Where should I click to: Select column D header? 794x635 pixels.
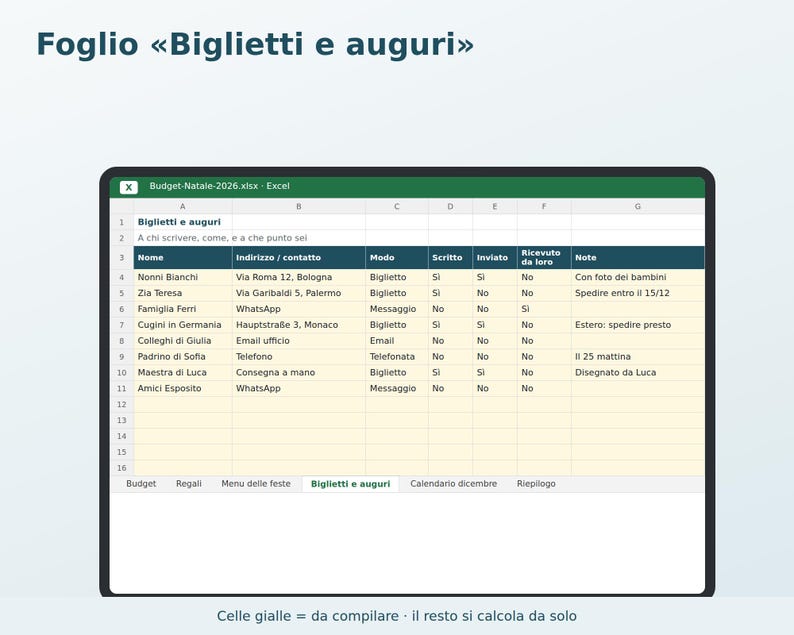tap(450, 206)
